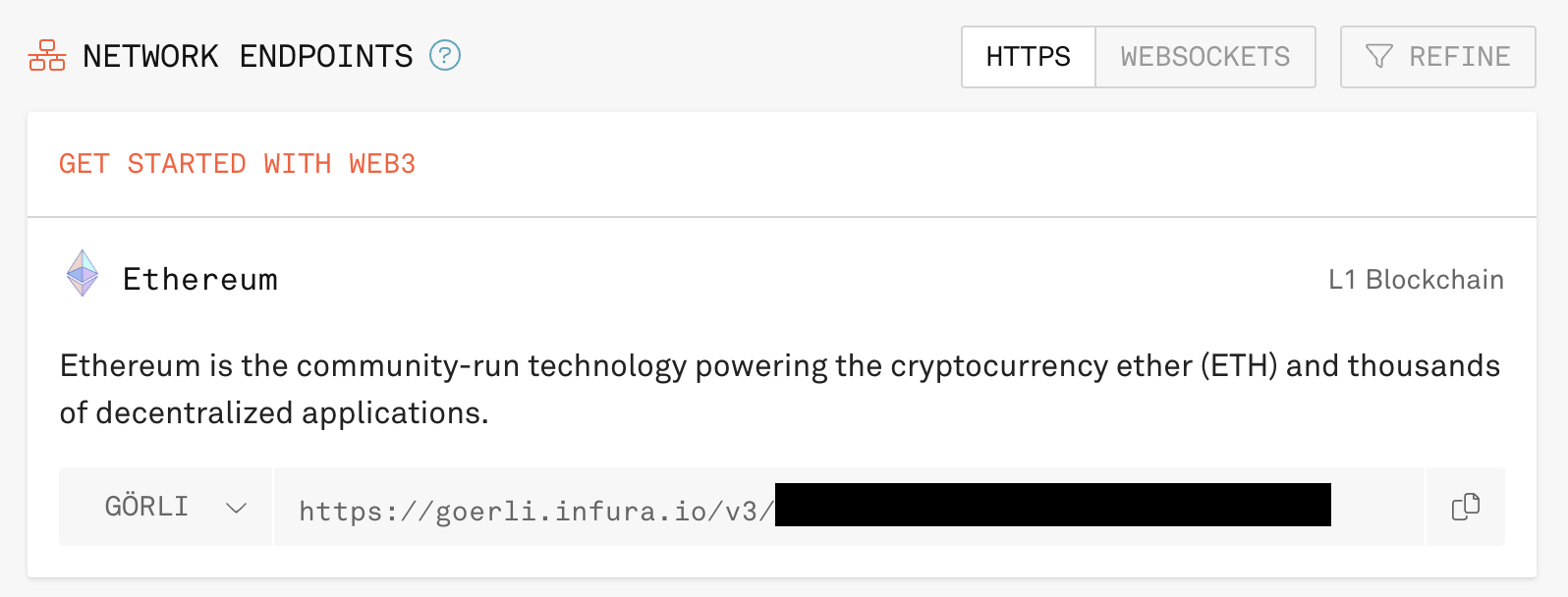
Task: Click the REFINE button
Action: tap(1437, 56)
